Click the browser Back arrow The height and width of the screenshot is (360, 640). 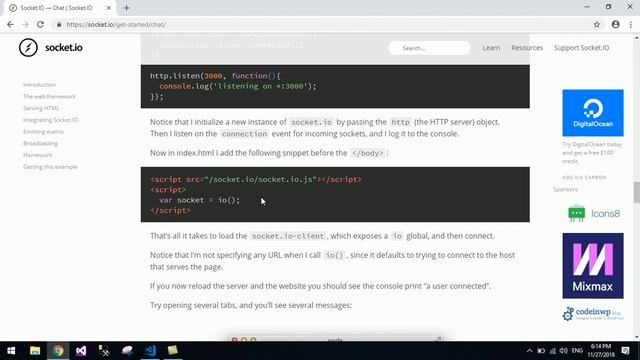click(x=10, y=24)
